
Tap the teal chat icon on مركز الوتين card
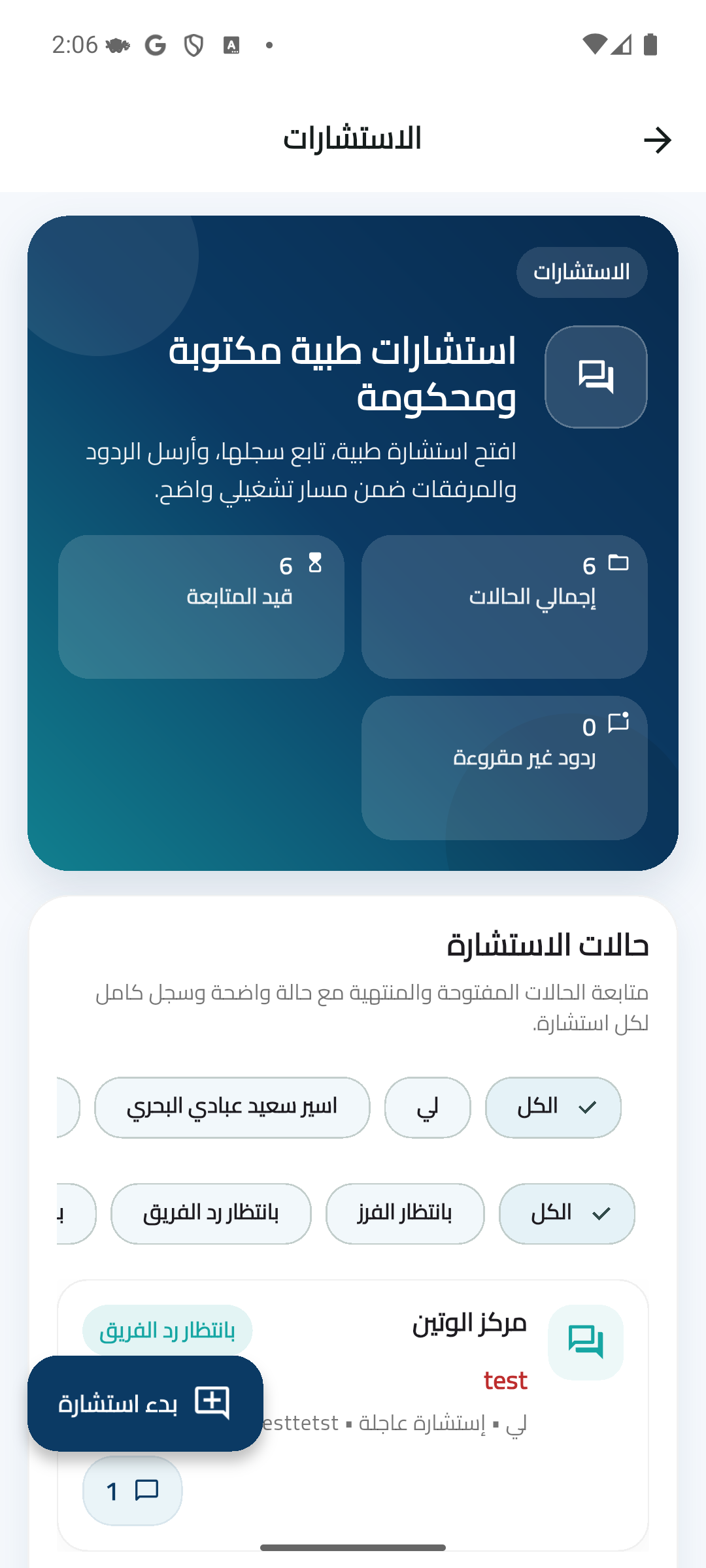[585, 1343]
